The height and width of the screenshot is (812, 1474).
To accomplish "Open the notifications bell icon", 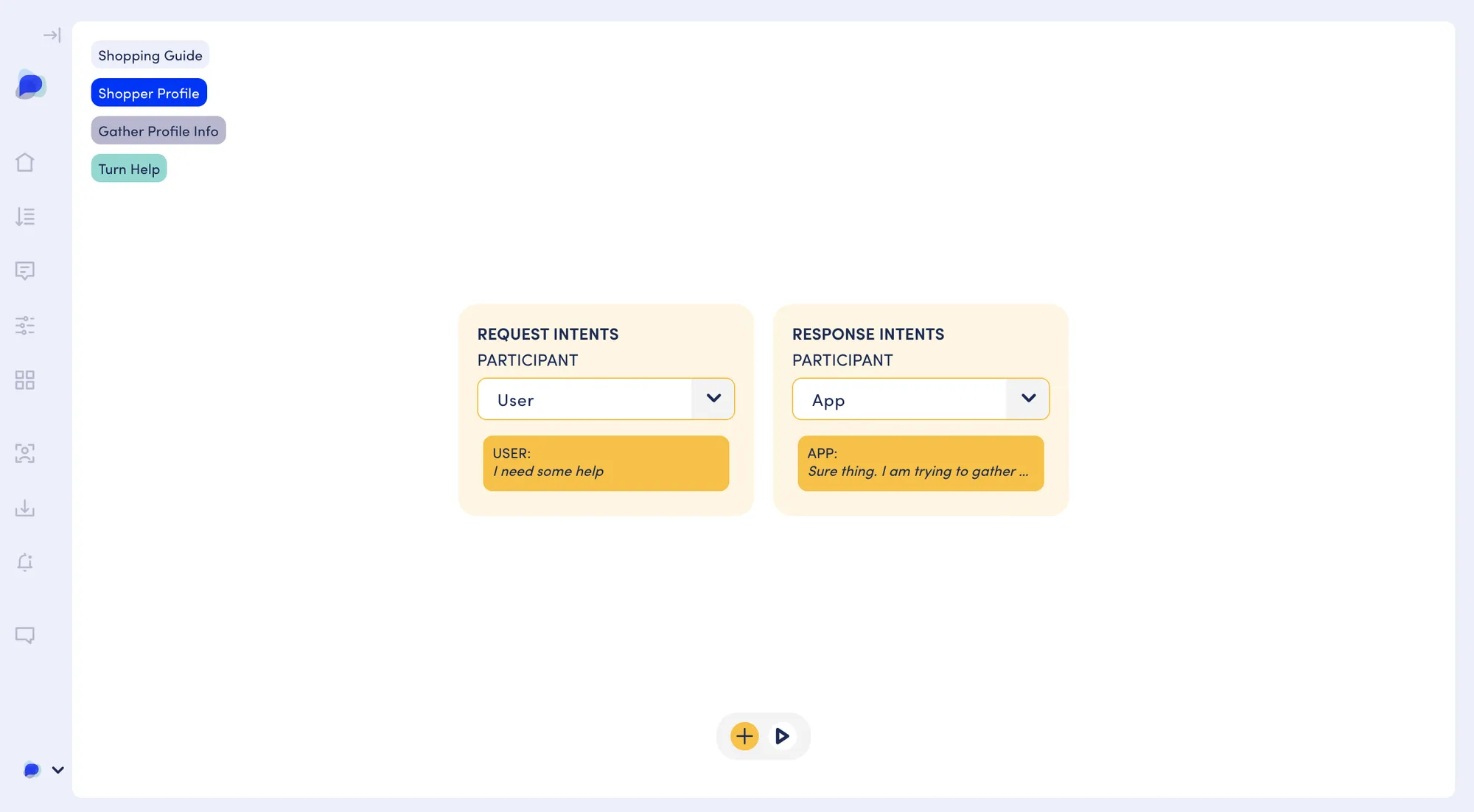I will [25, 562].
